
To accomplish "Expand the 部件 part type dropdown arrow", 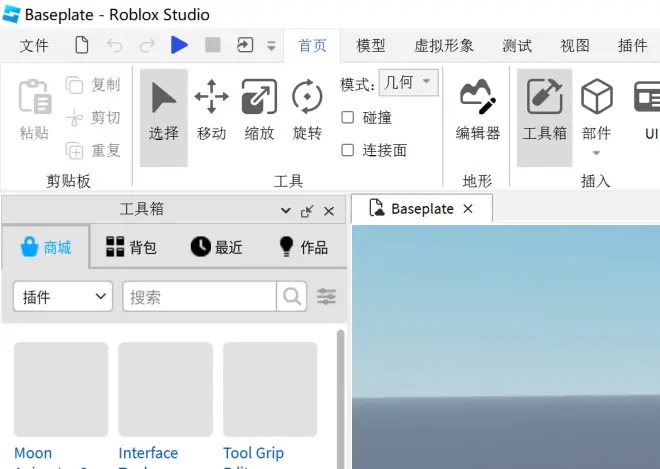I will tap(596, 153).
